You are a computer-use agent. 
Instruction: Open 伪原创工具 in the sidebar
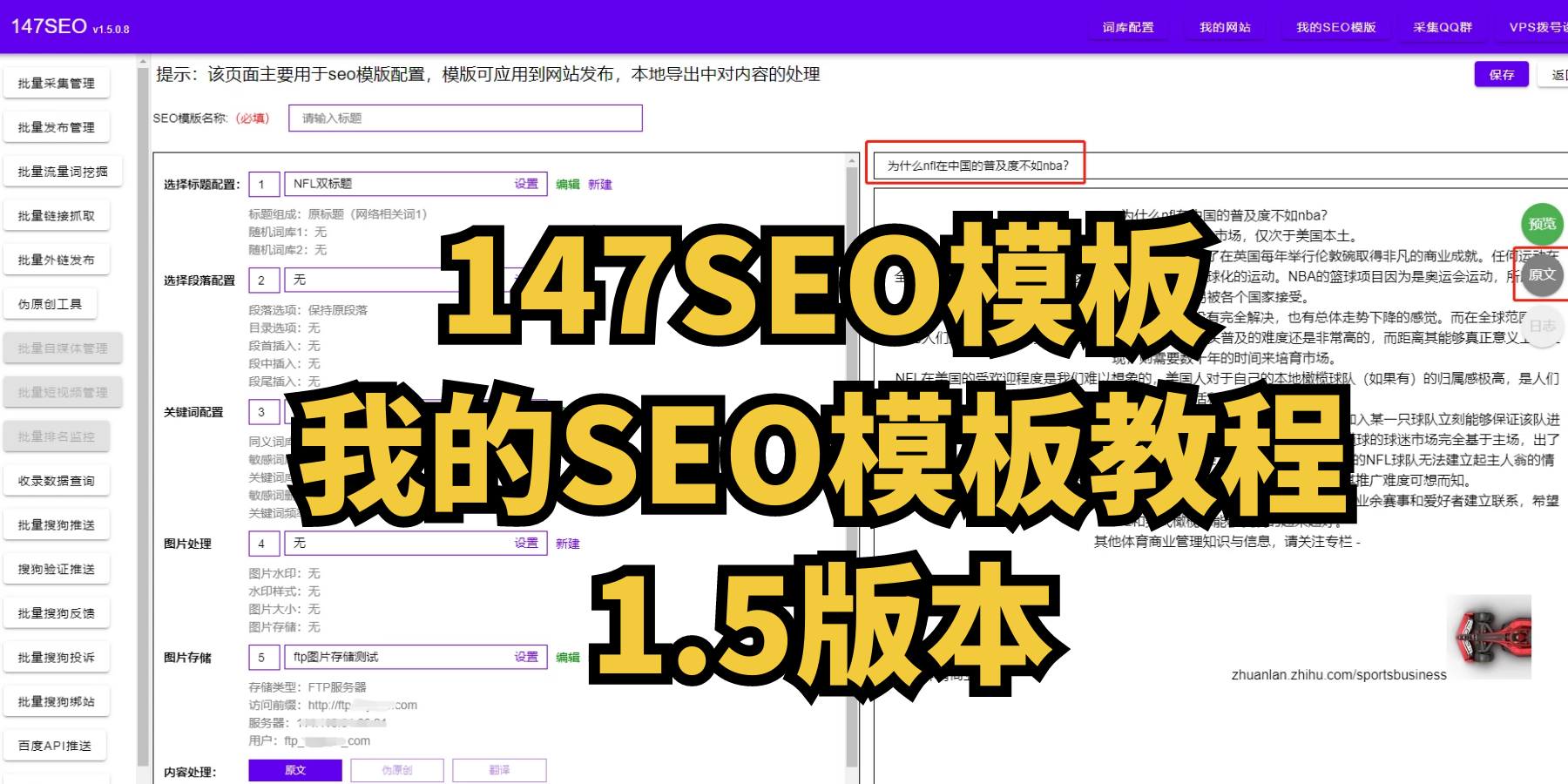click(51, 304)
